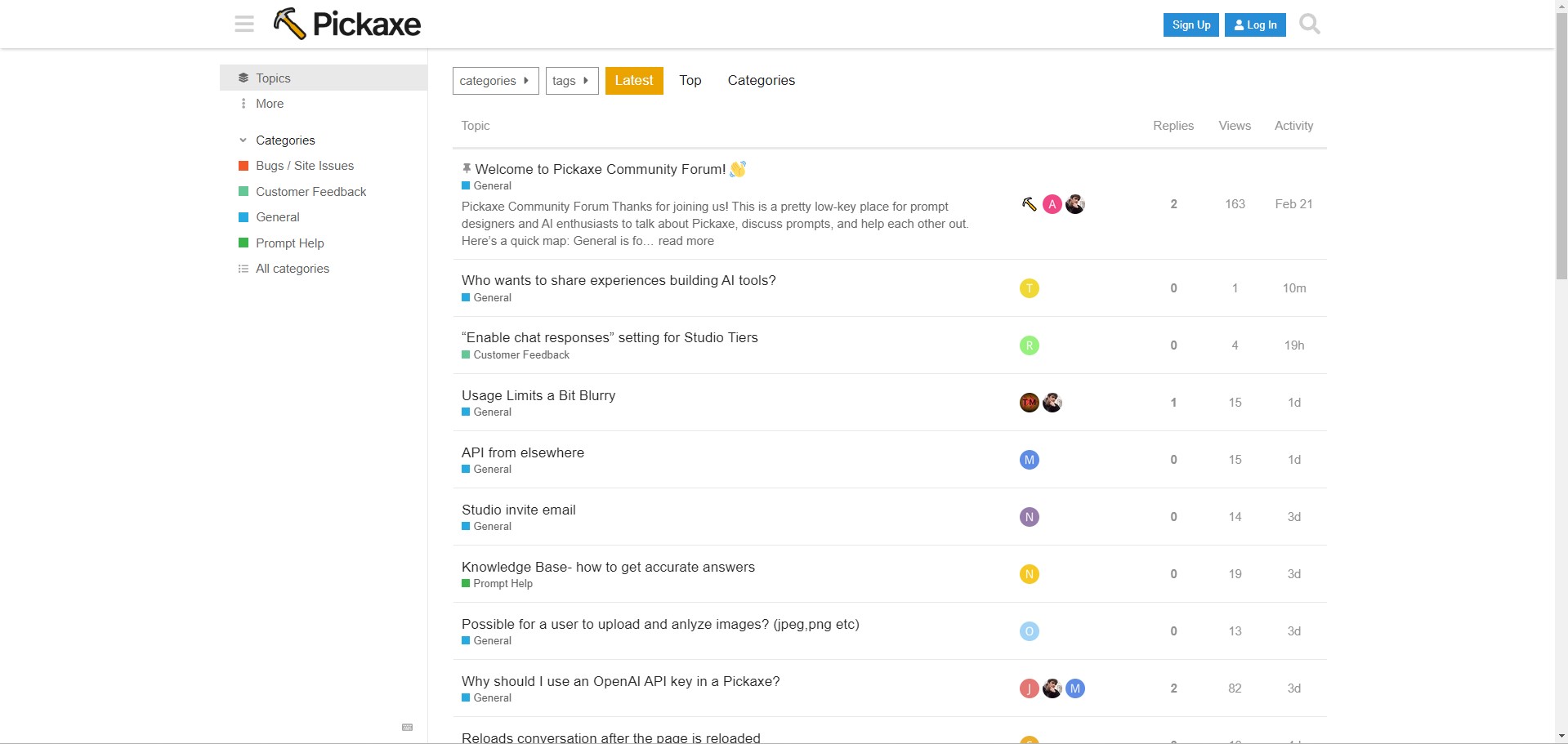Viewport: 1568px width, 744px height.
Task: Switch to the Categories tab
Action: tap(762, 81)
